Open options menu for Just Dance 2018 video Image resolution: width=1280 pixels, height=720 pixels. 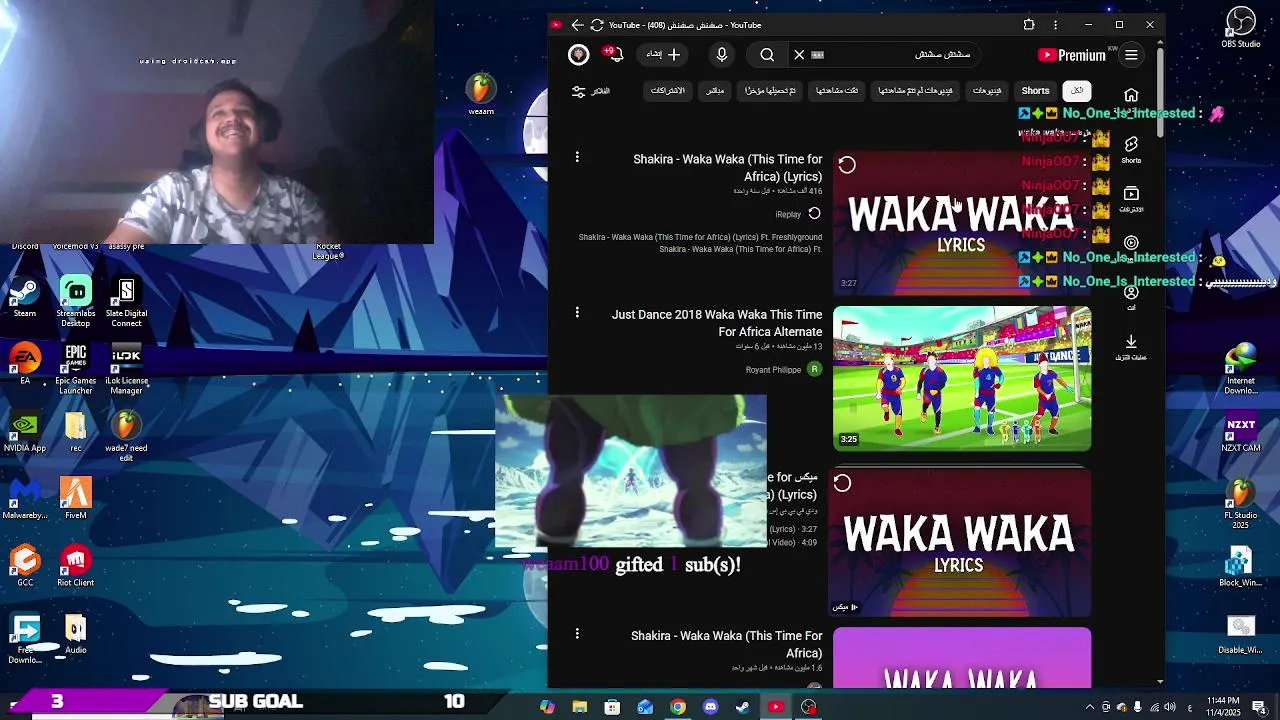point(577,313)
